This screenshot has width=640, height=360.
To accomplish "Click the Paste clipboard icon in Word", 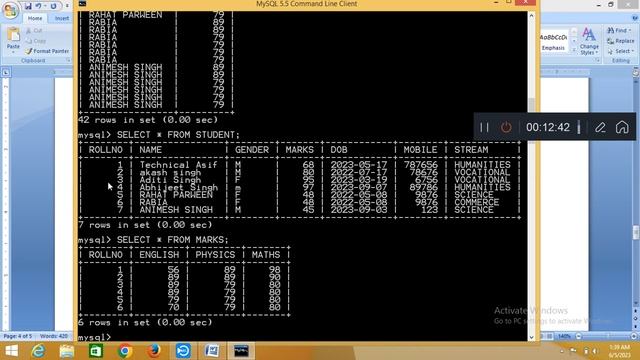I will 13,35.
